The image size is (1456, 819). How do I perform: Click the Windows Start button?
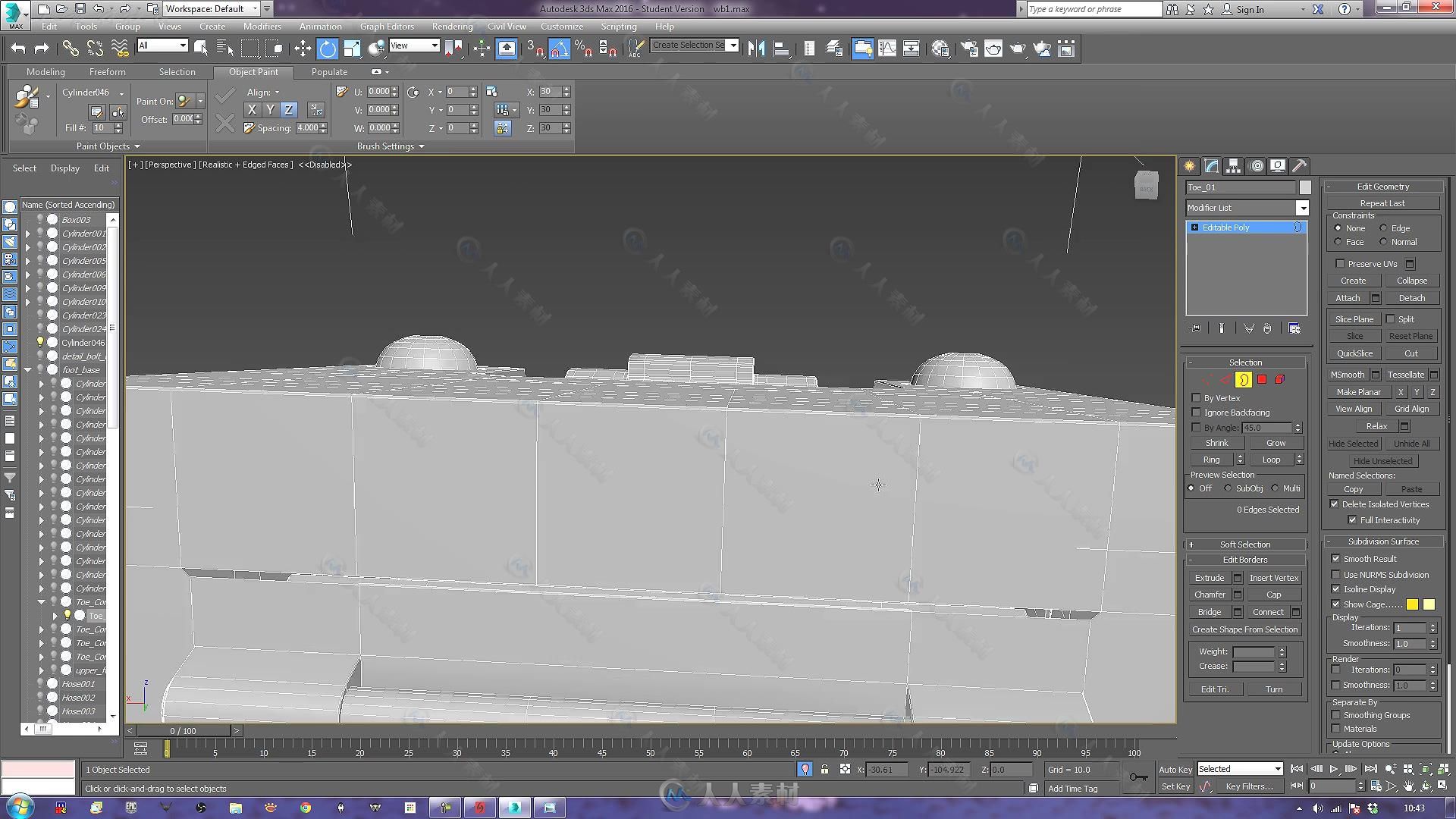(19, 807)
